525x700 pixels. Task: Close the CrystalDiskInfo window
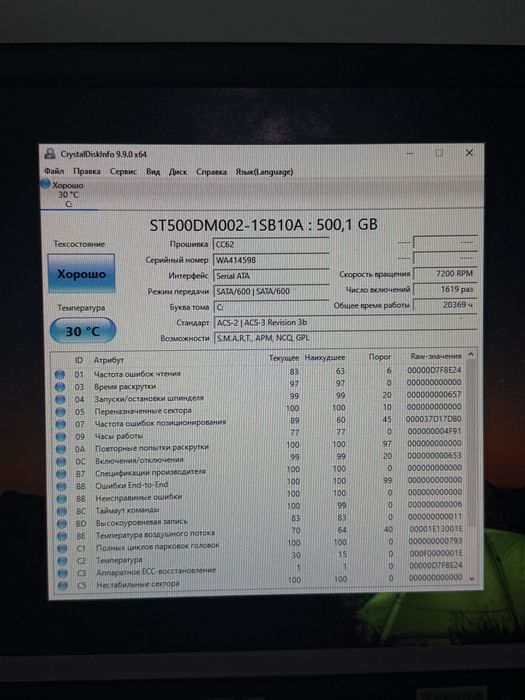[469, 153]
